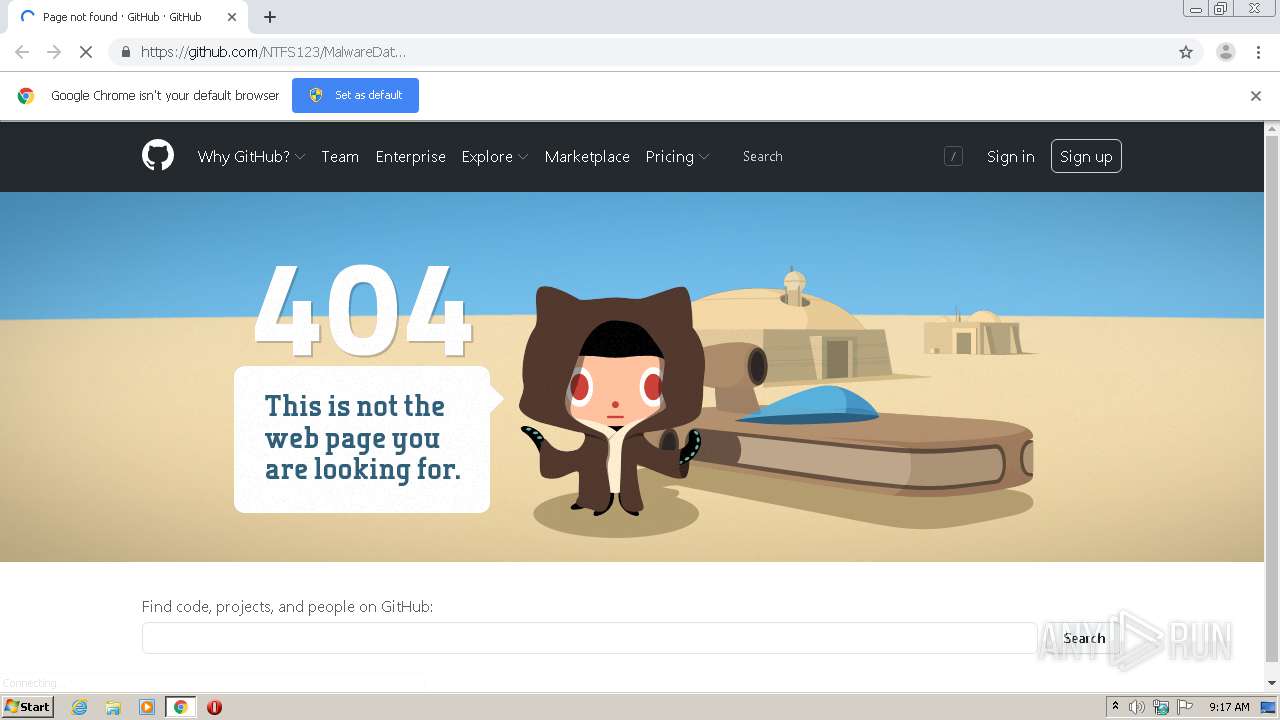The width and height of the screenshot is (1280, 720).
Task: Dismiss the default browser infobar
Action: [1256, 96]
